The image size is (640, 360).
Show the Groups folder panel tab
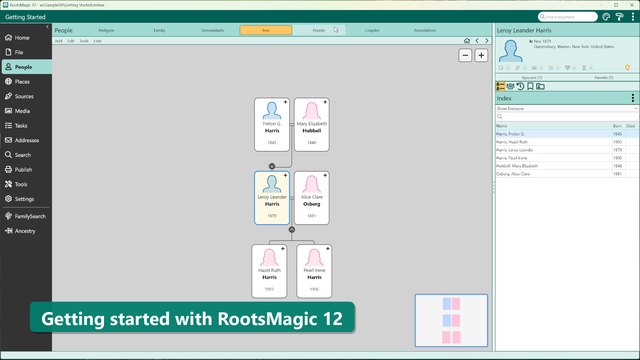pyautogui.click(x=540, y=86)
